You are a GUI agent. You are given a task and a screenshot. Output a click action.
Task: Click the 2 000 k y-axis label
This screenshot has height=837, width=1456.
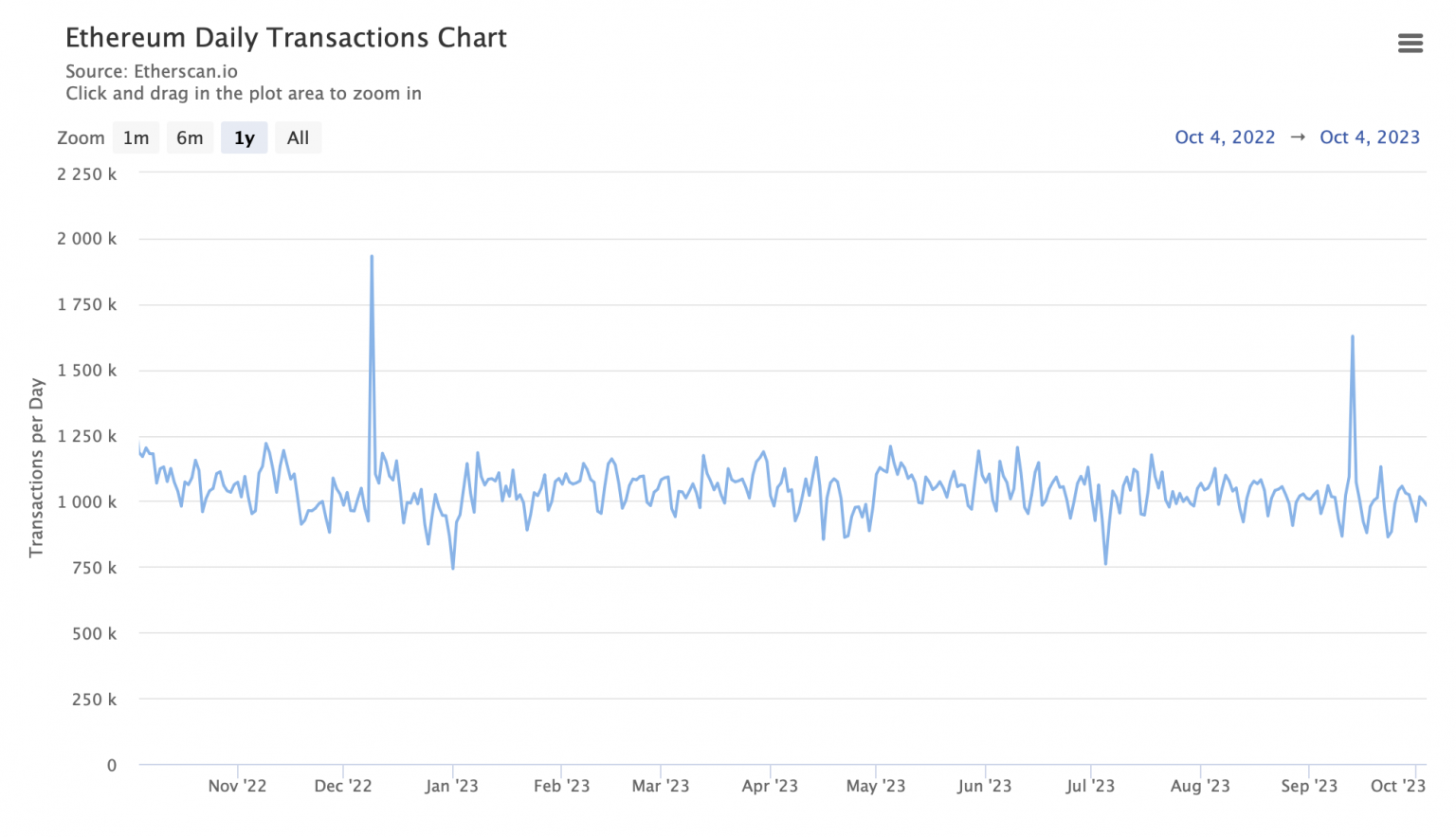pyautogui.click(x=86, y=239)
